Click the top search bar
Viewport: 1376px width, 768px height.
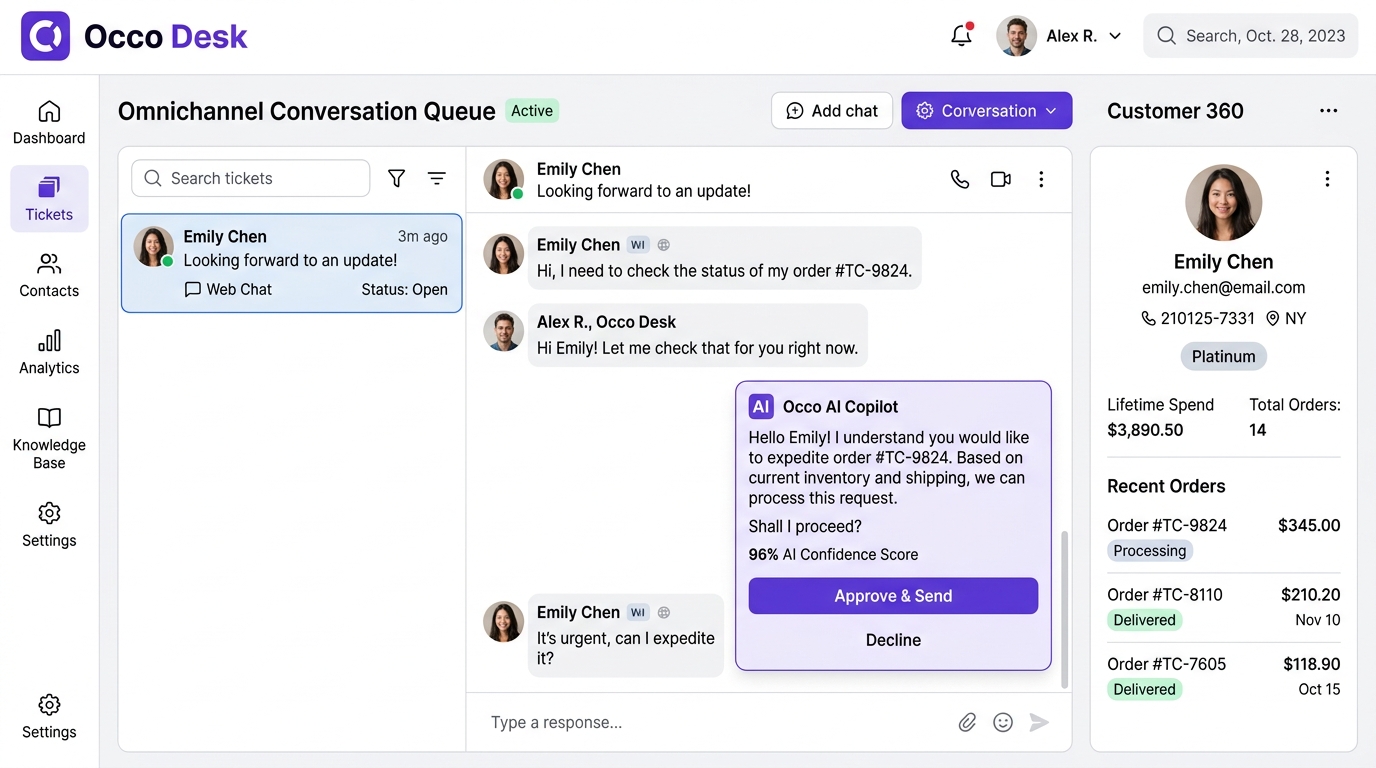pos(1251,36)
